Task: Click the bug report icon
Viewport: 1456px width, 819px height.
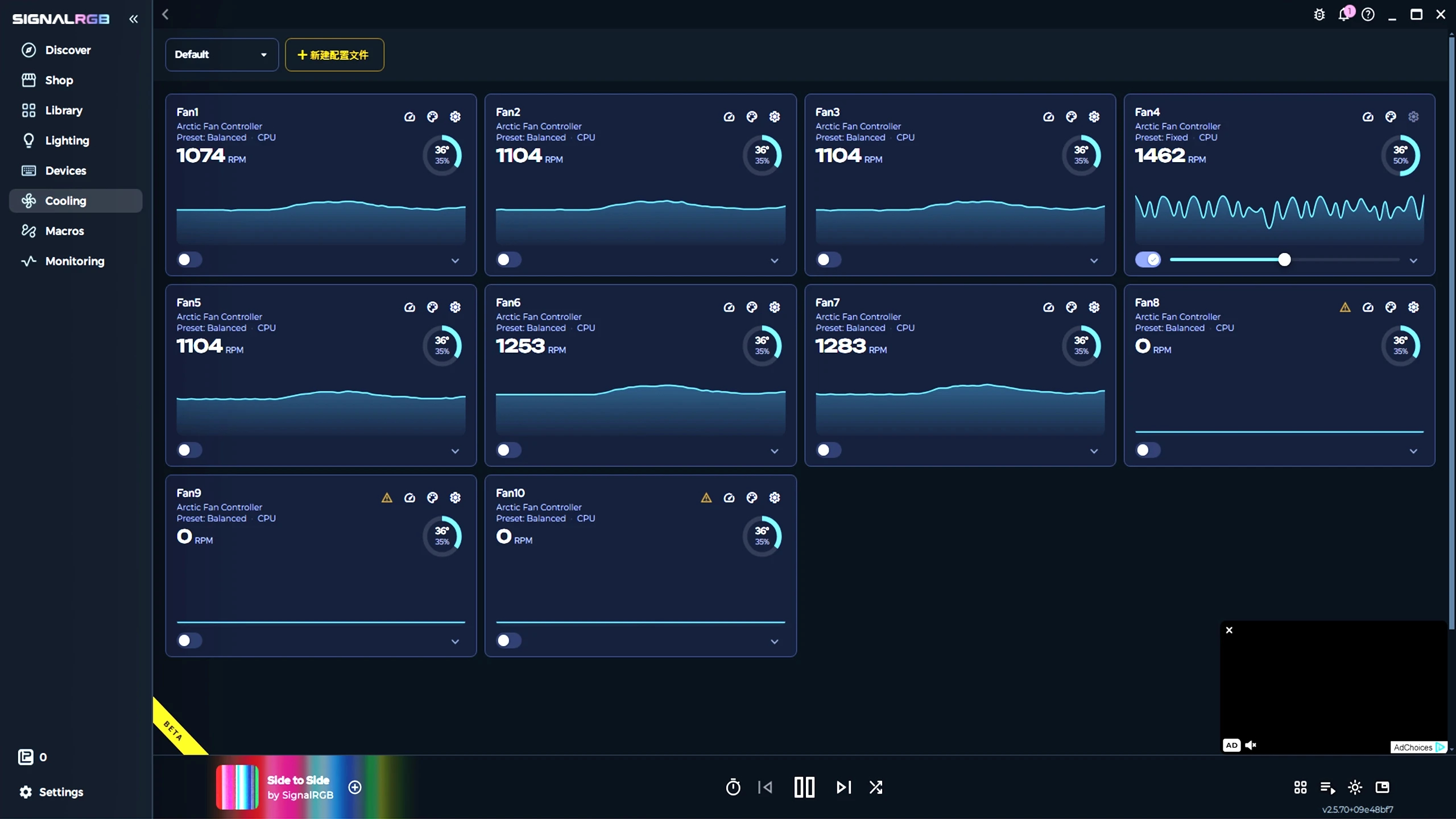Action: (x=1319, y=14)
